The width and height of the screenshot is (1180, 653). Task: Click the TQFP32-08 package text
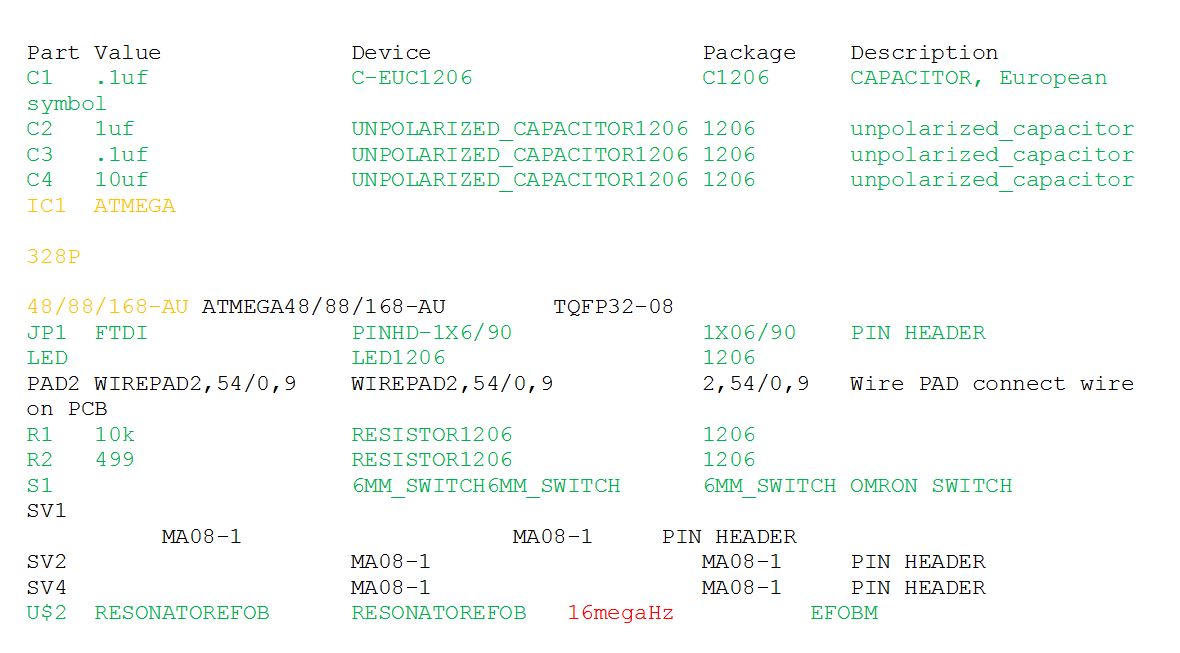(x=613, y=308)
